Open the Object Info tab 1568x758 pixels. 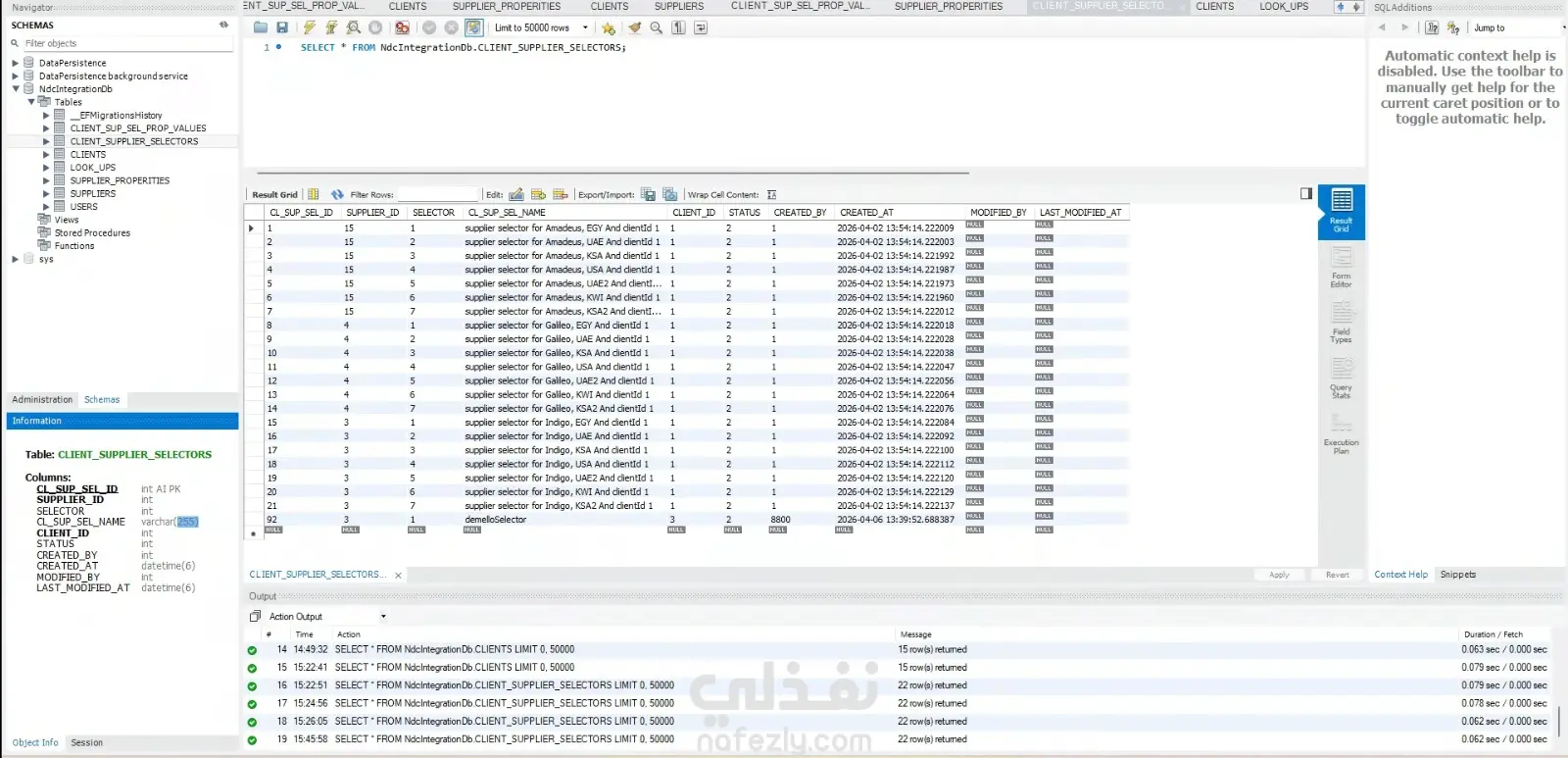tap(35, 742)
